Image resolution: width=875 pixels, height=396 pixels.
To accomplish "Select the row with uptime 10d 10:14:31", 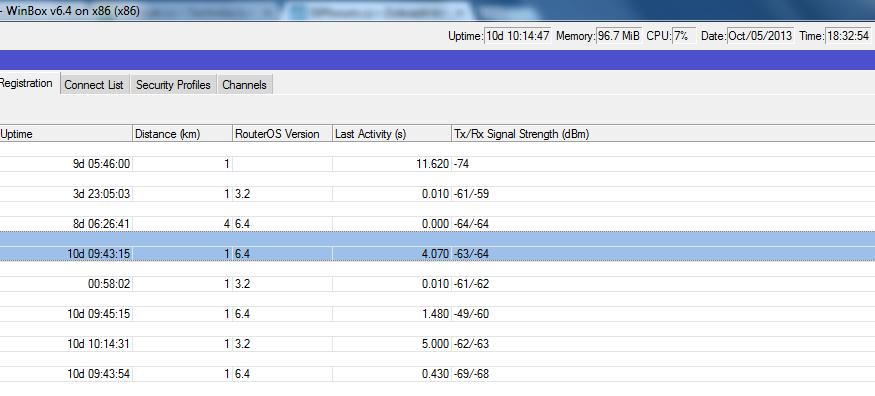I will [438, 344].
